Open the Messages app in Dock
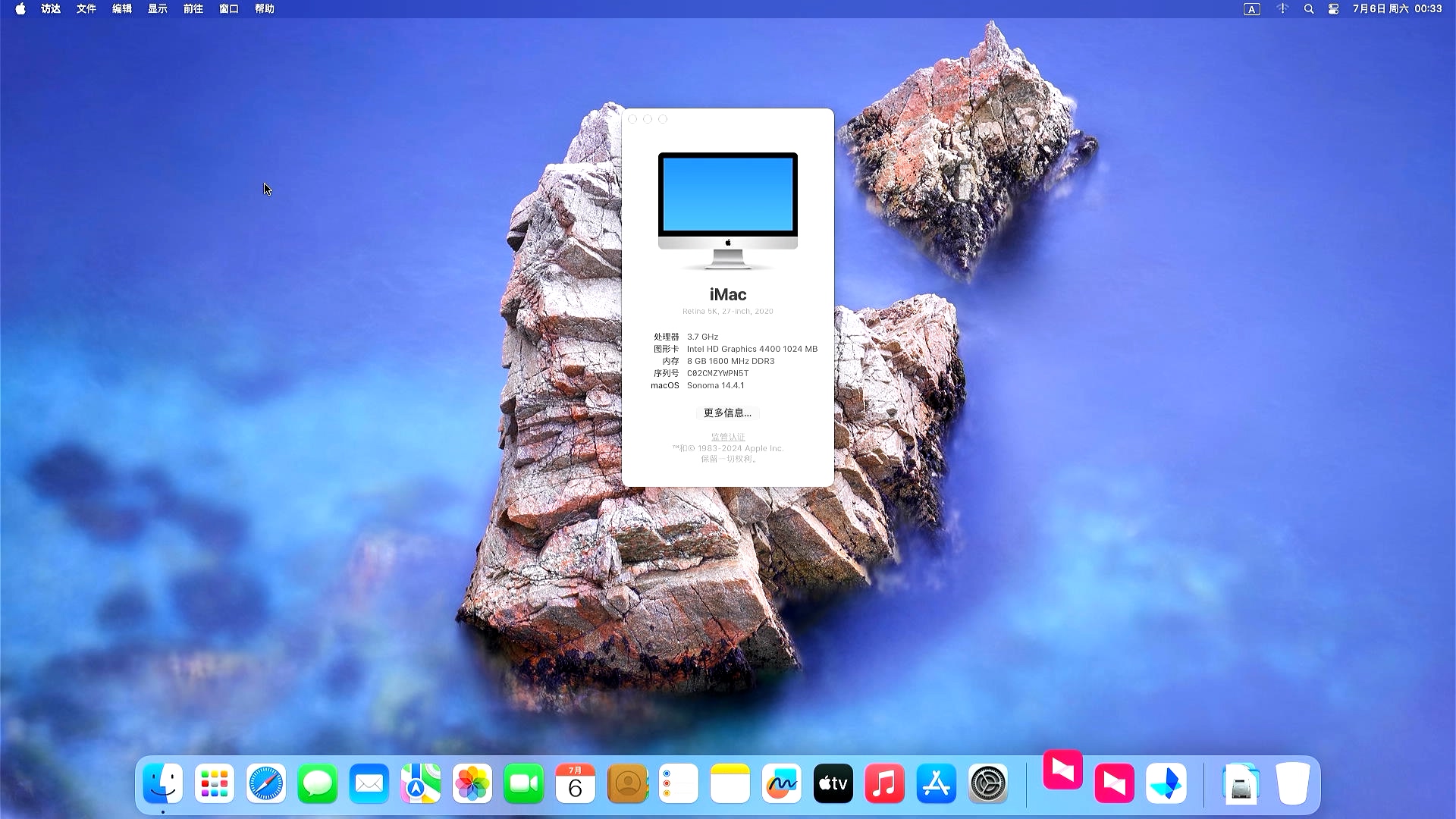 318,784
